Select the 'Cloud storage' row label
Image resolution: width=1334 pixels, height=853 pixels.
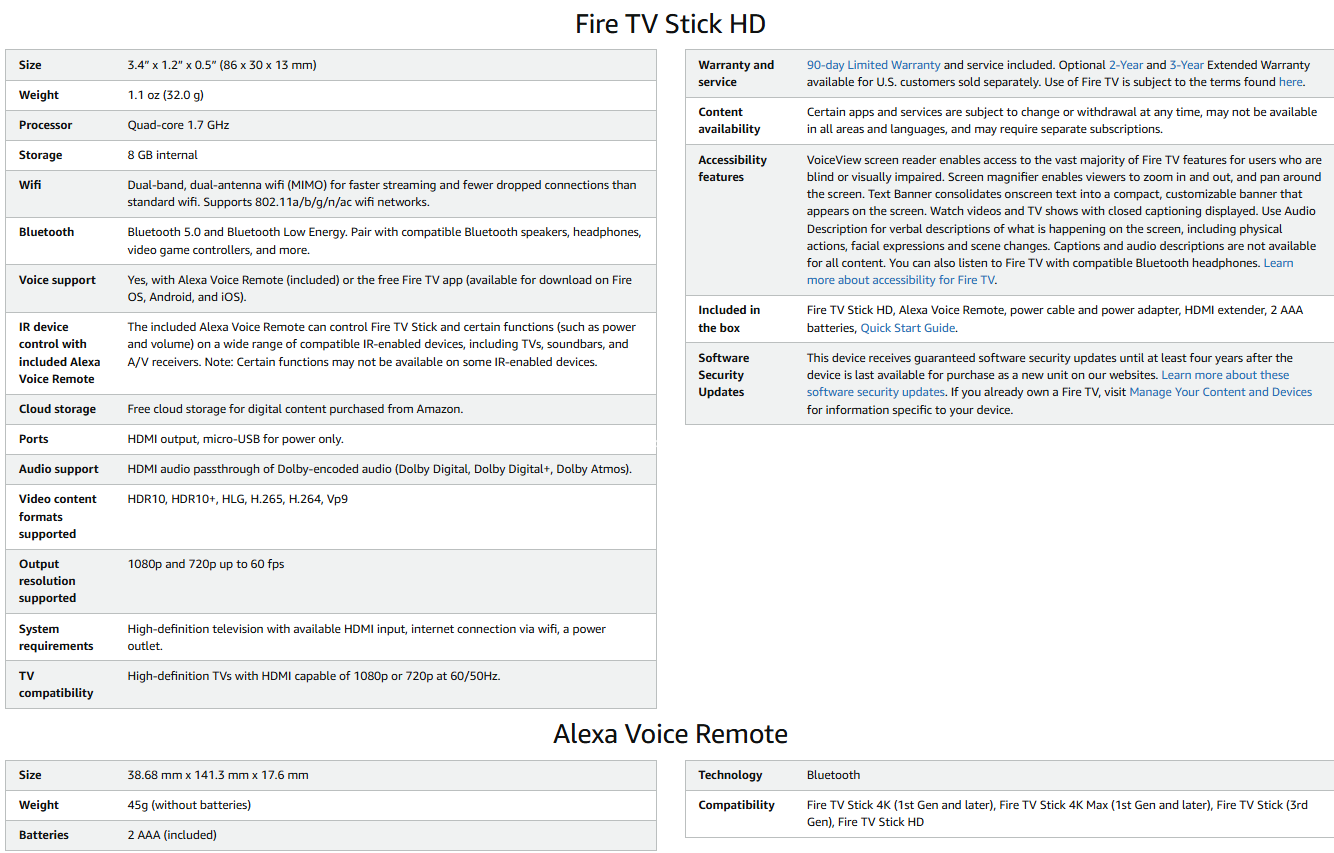[57, 409]
